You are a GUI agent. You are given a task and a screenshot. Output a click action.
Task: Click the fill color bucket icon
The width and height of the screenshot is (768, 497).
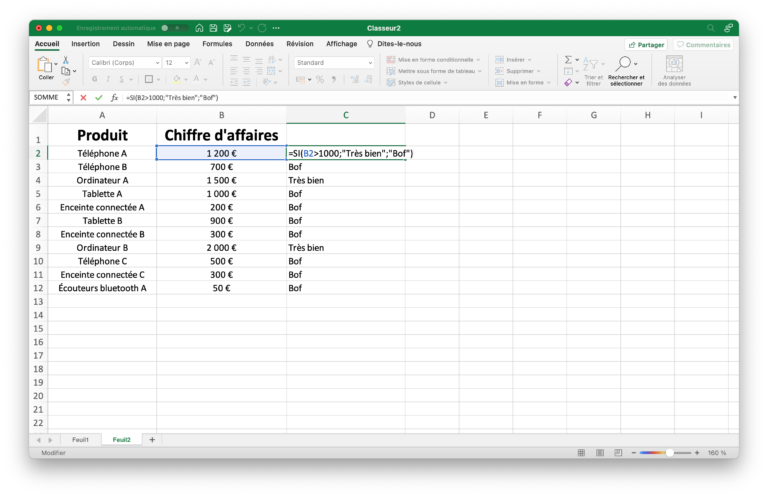(x=177, y=79)
